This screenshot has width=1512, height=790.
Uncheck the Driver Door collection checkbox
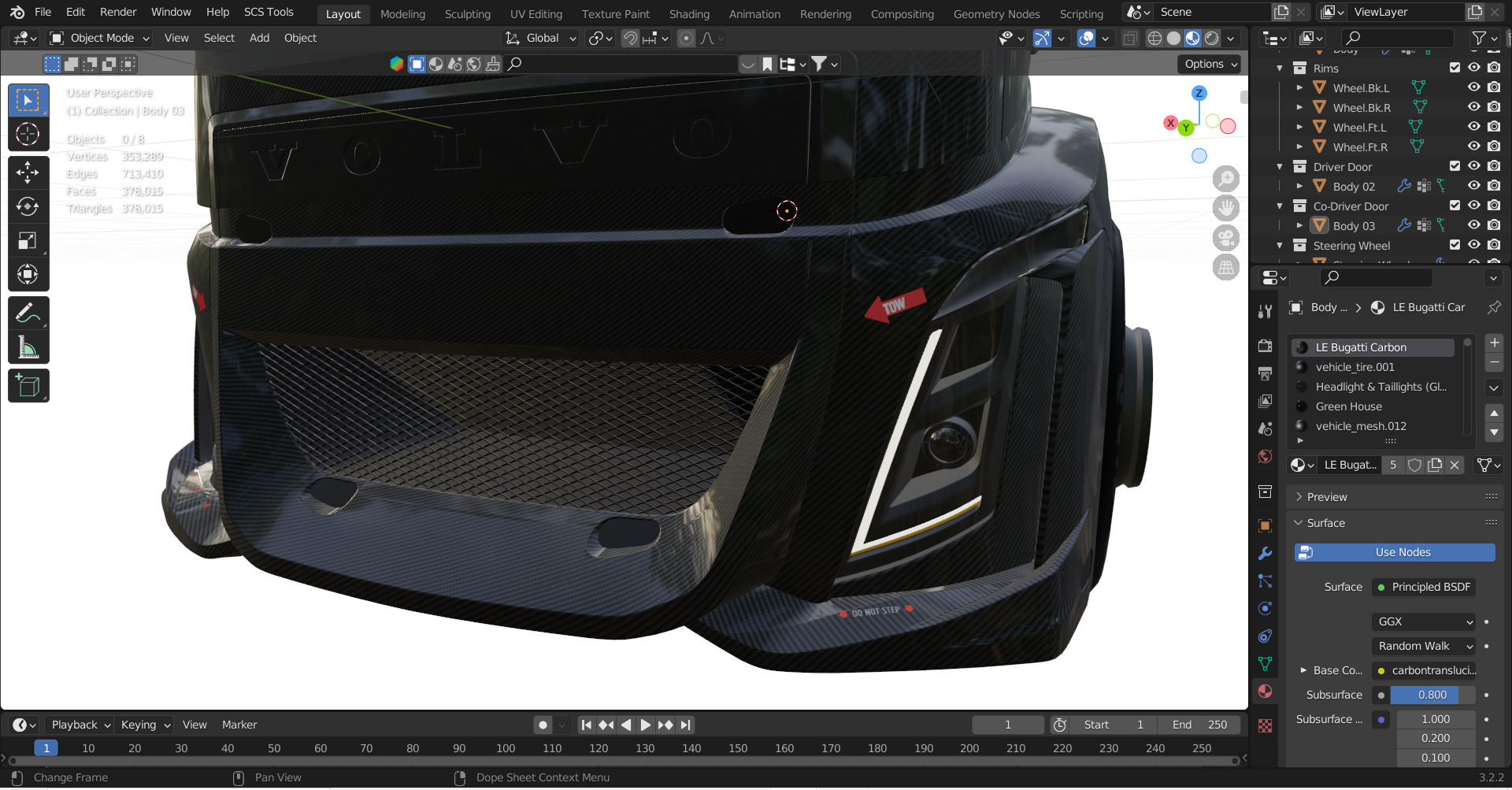click(1455, 166)
